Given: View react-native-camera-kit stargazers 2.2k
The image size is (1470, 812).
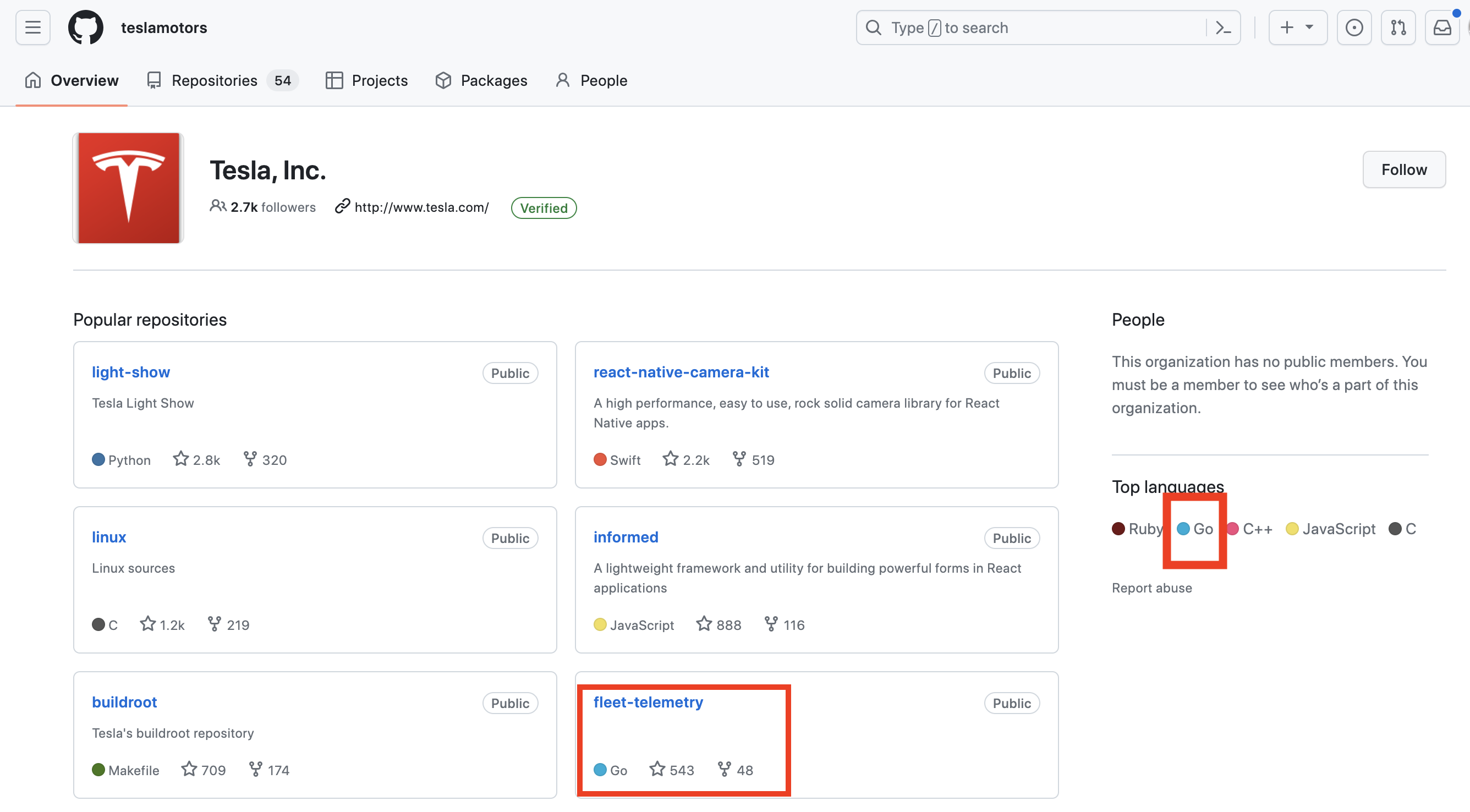Looking at the screenshot, I should tap(686, 459).
